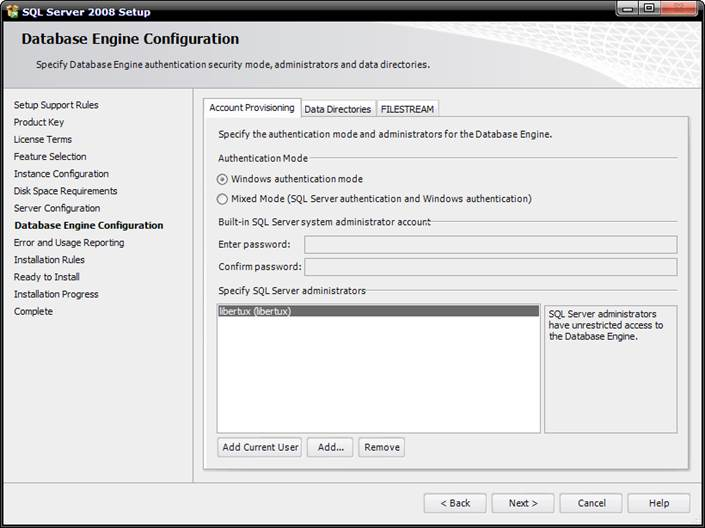
Task: Click the Add... button
Action: (330, 447)
